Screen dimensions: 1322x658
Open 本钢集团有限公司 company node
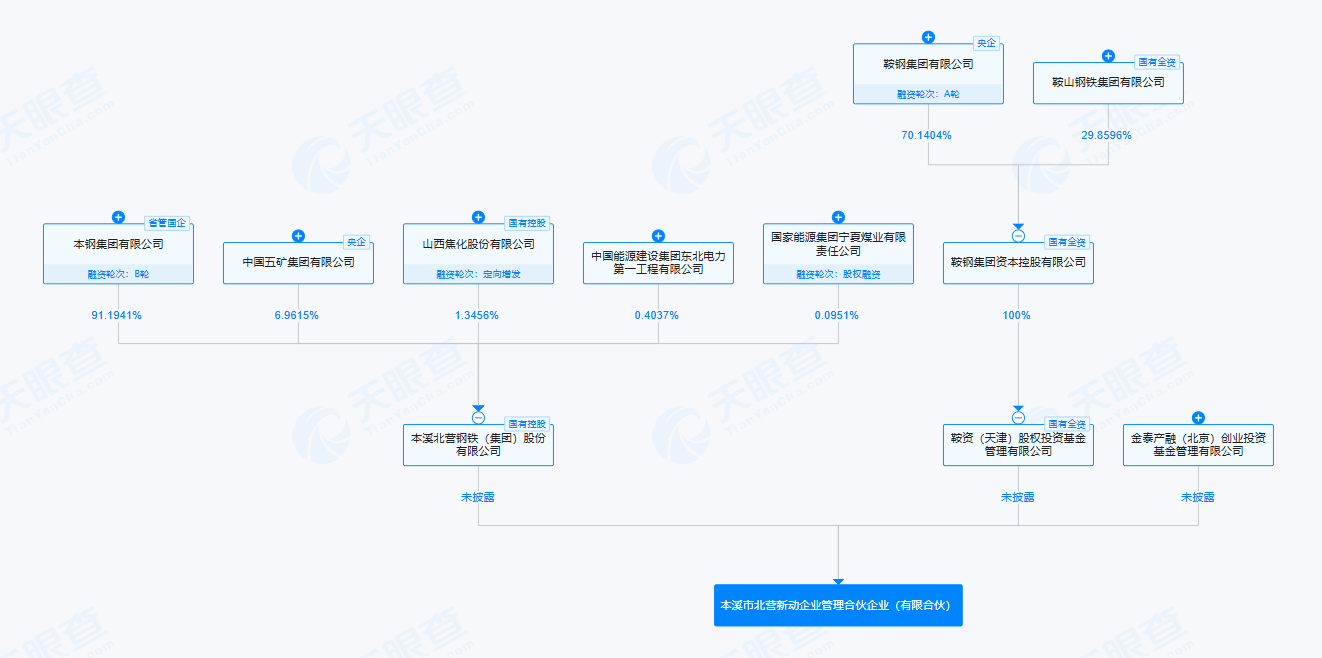(118, 254)
